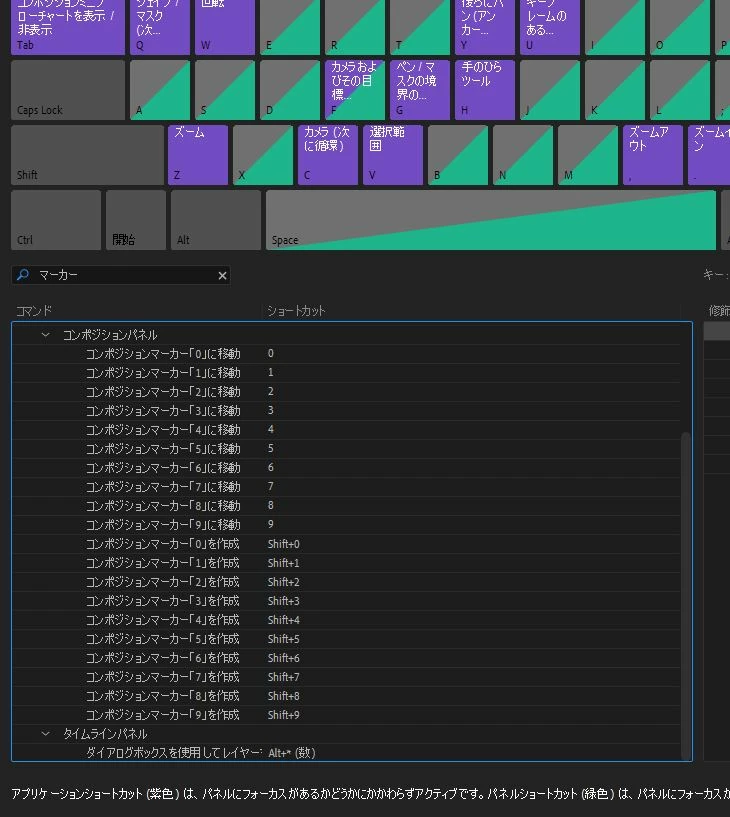Select row コンポジションマーカー「9」に移動
This screenshot has width=730, height=817.
(x=347, y=525)
